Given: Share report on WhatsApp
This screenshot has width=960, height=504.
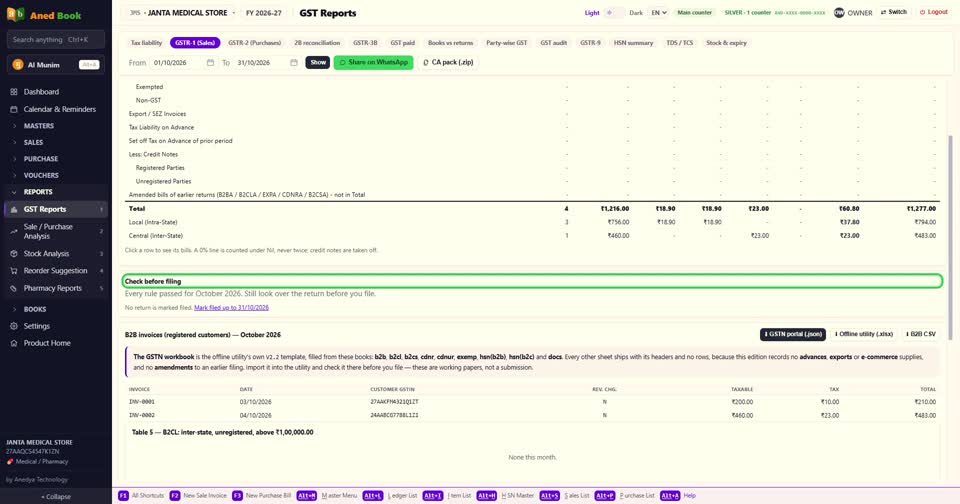Looking at the screenshot, I should (373, 62).
